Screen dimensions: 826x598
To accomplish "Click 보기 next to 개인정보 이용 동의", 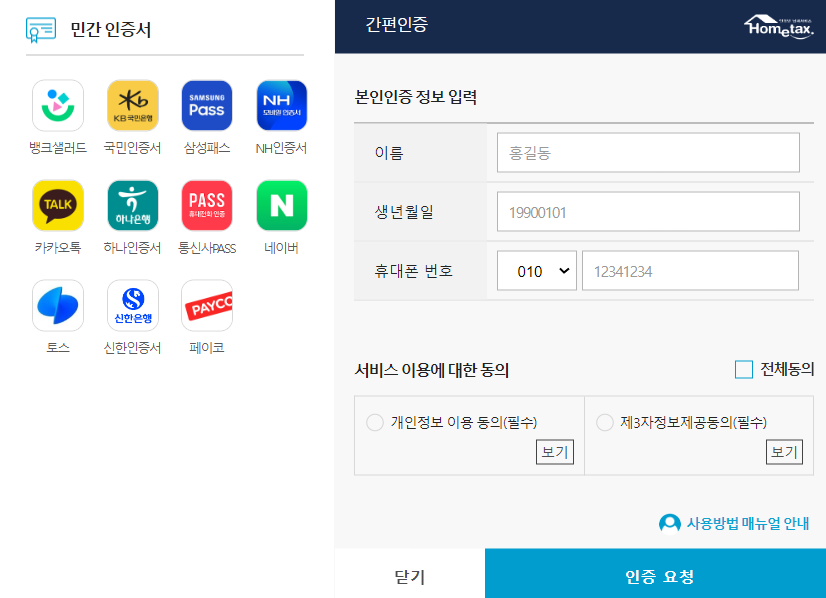I will pos(555,452).
